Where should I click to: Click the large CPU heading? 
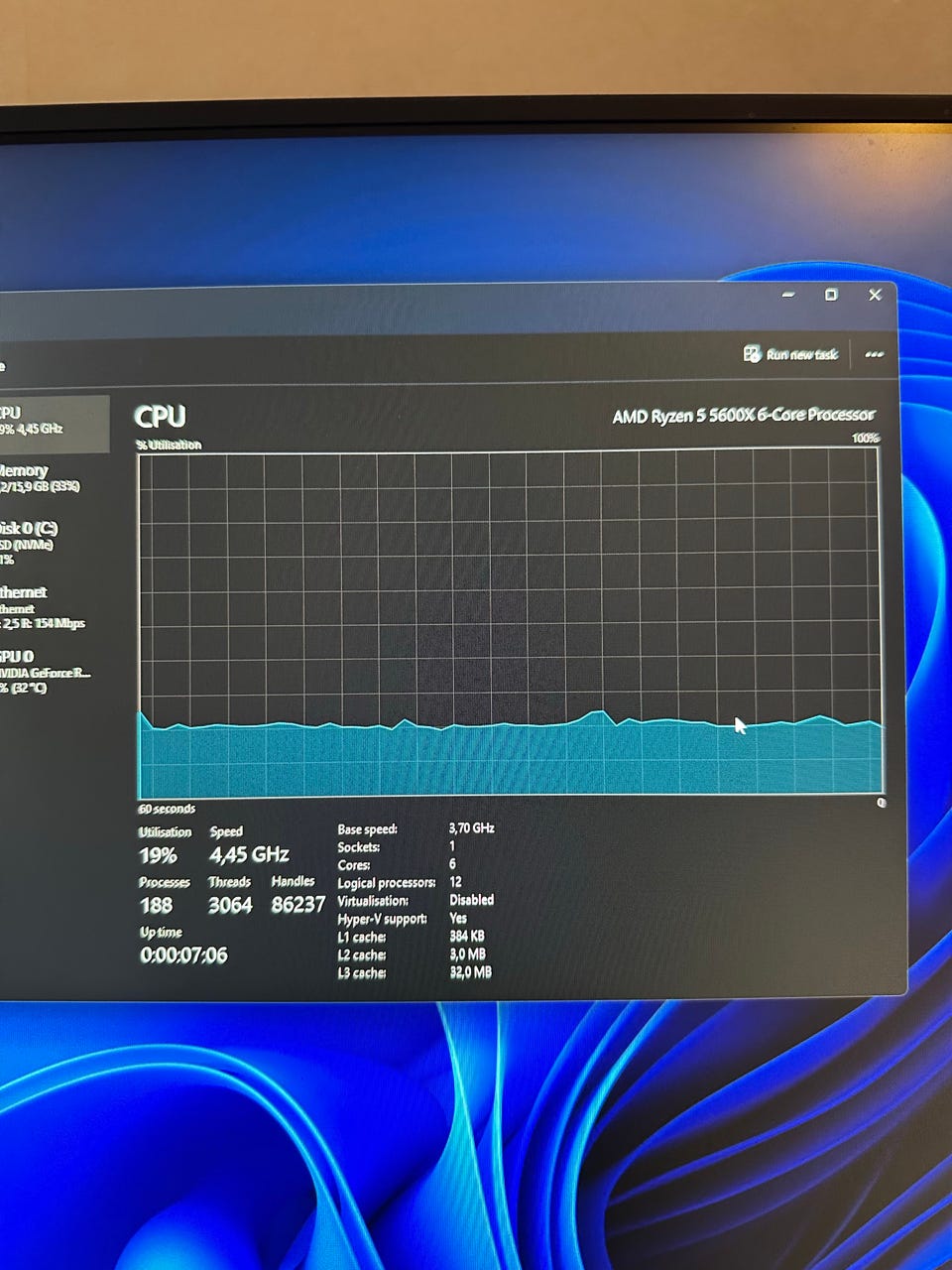pos(160,417)
